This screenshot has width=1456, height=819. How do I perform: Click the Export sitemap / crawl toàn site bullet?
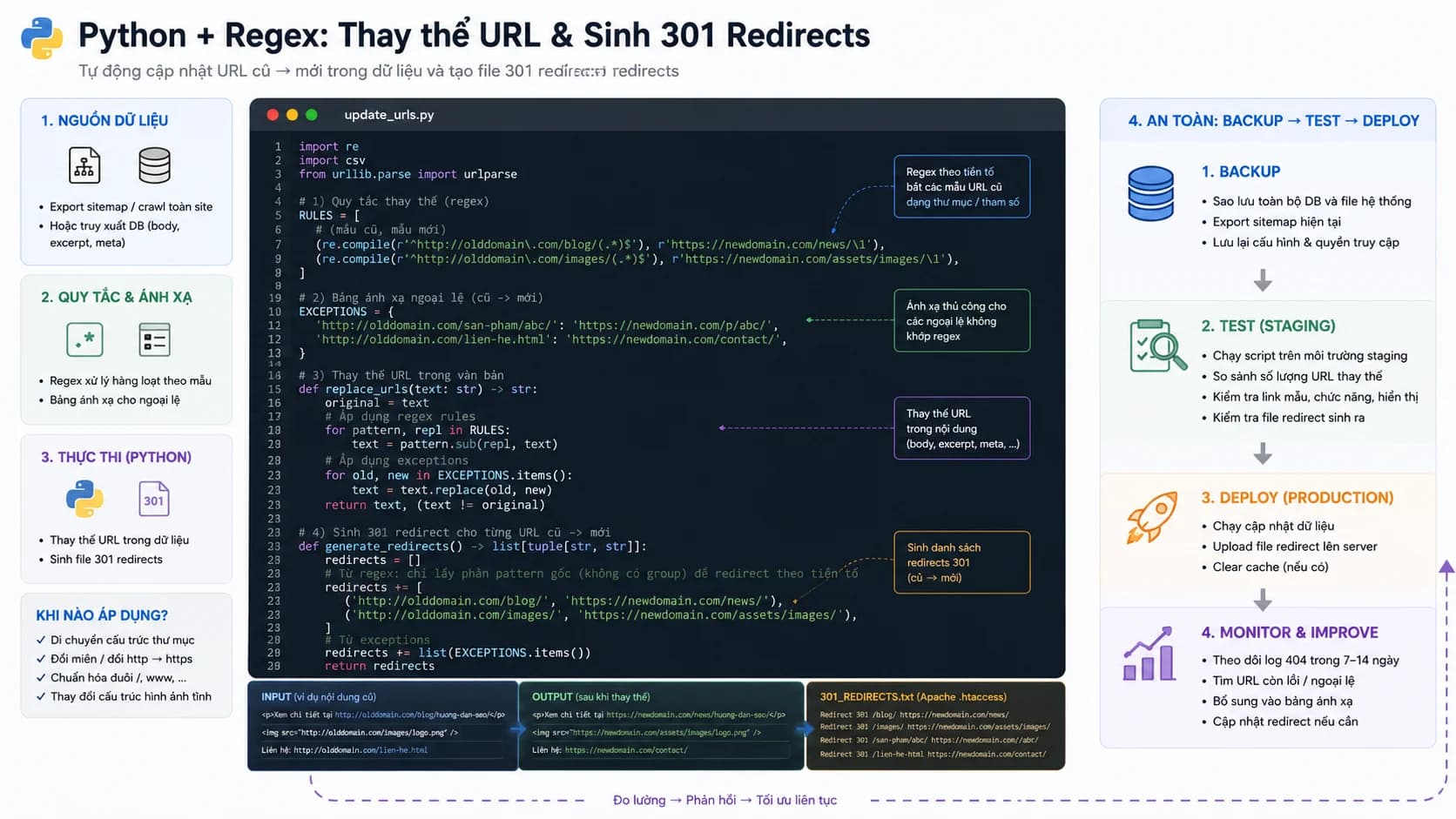click(131, 206)
